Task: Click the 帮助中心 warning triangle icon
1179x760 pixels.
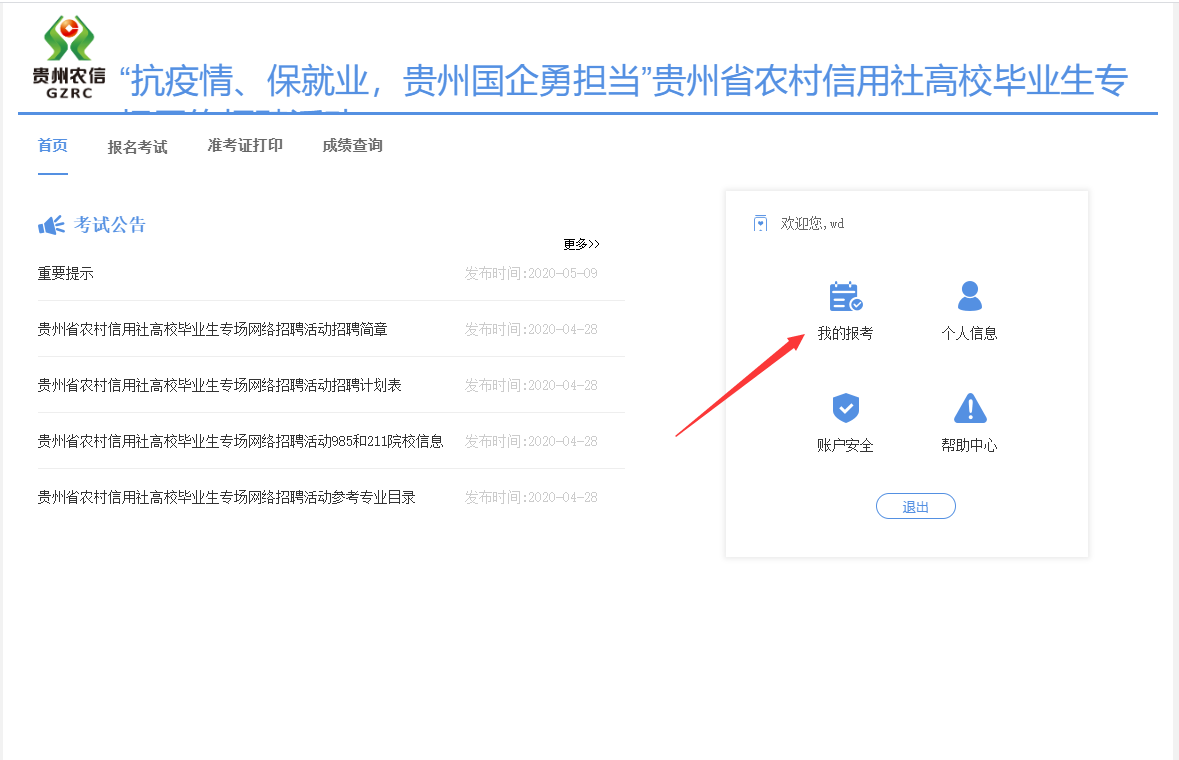Action: pyautogui.click(x=969, y=408)
